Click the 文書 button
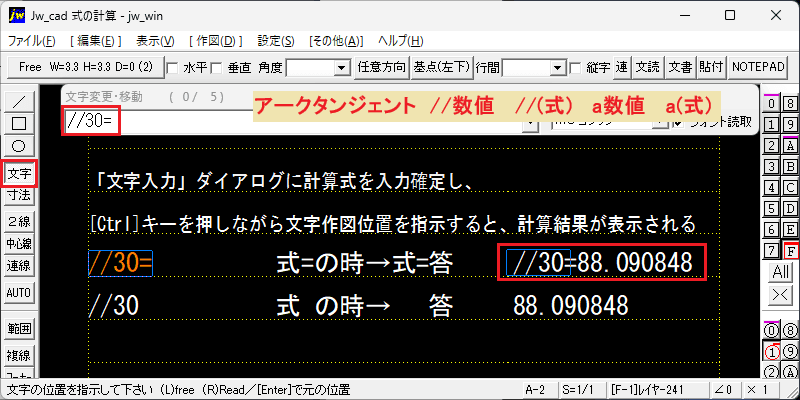Screen dimensions: 800x400 681,67
